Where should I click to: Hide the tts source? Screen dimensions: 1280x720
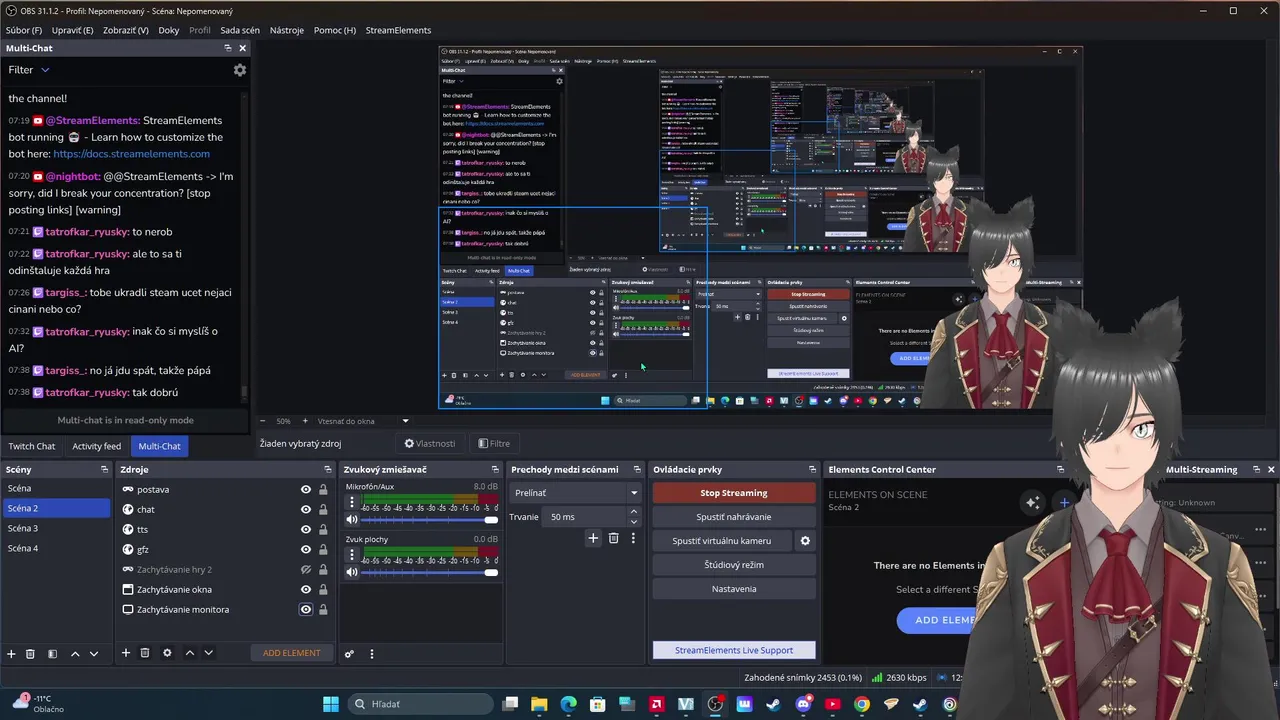pyautogui.click(x=306, y=530)
